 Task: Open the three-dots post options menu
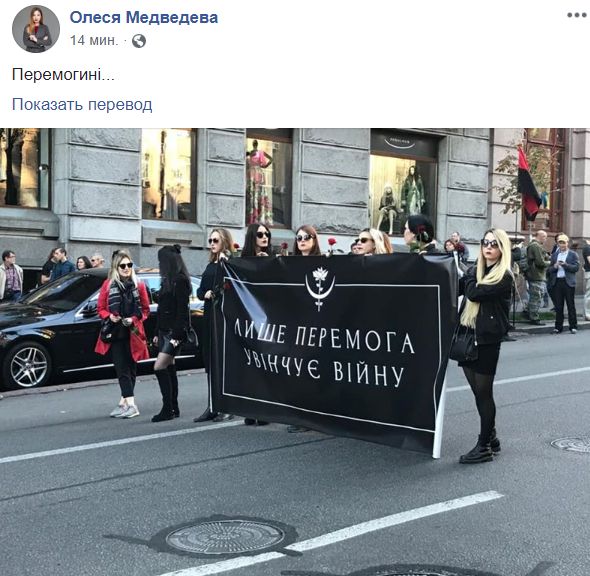(576, 15)
